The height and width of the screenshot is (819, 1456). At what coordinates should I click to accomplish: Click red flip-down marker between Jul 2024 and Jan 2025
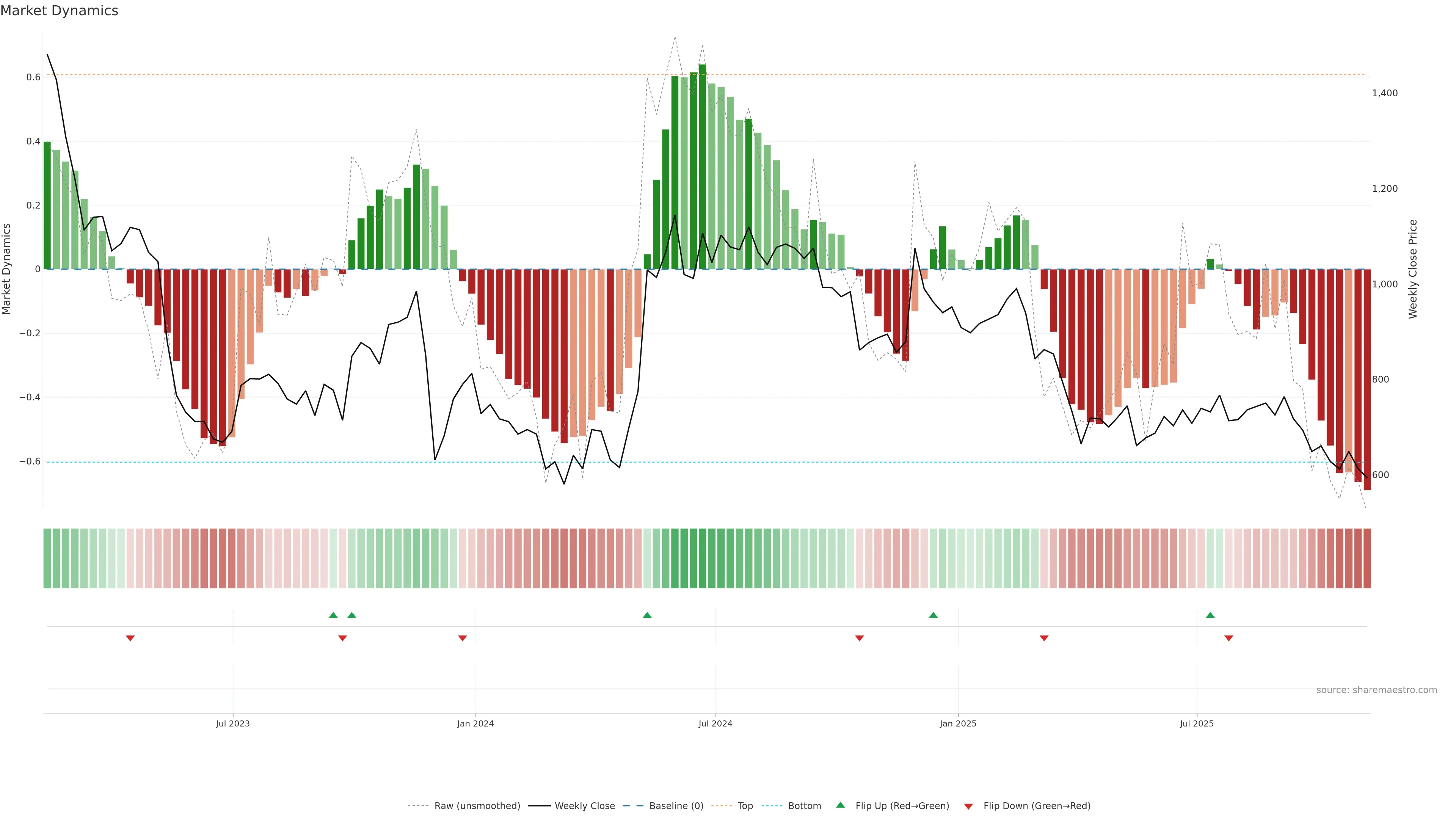[859, 638]
